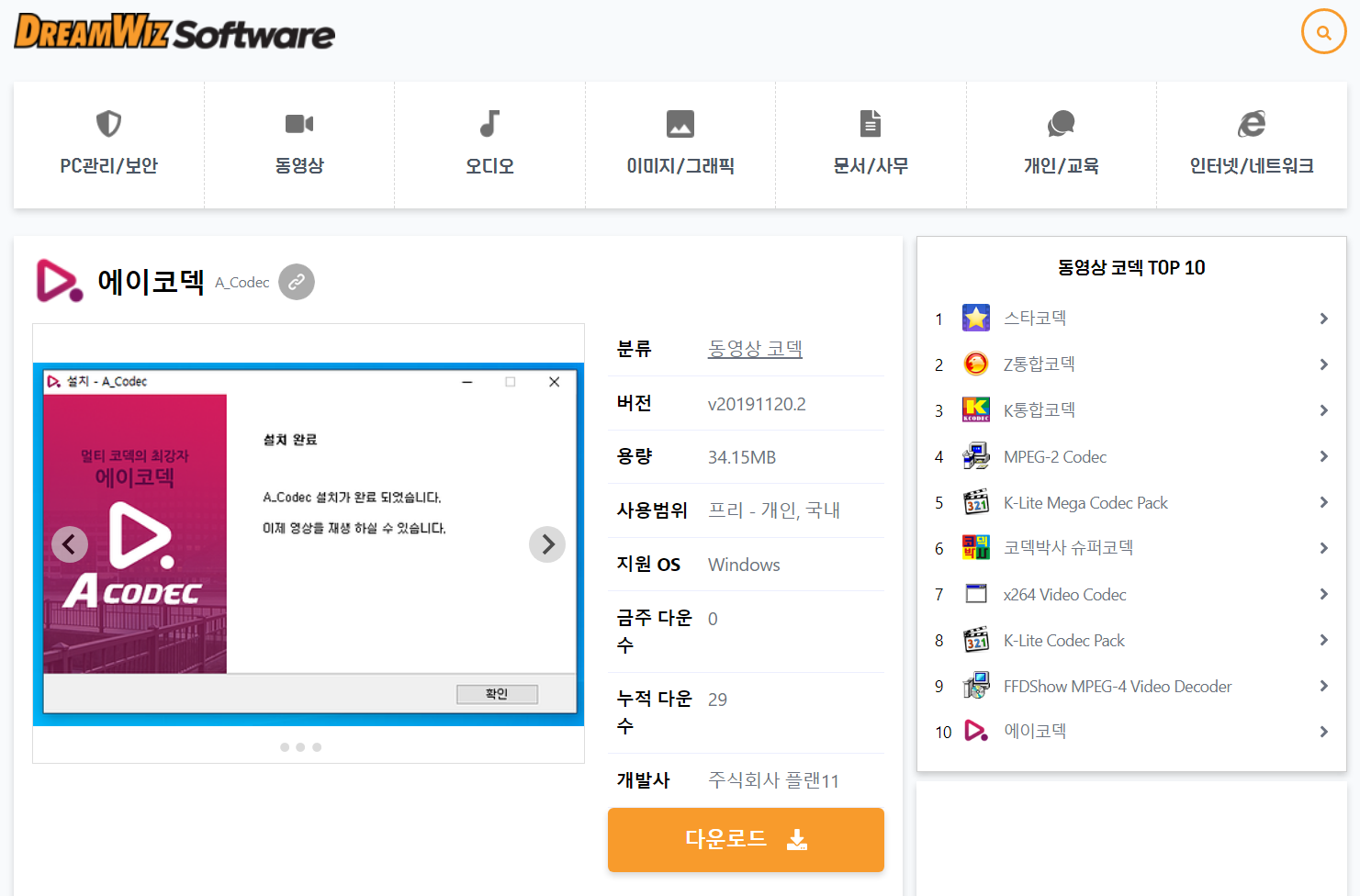Click the version text v20191120.2
Screen dimensions: 1360x896
757,404
